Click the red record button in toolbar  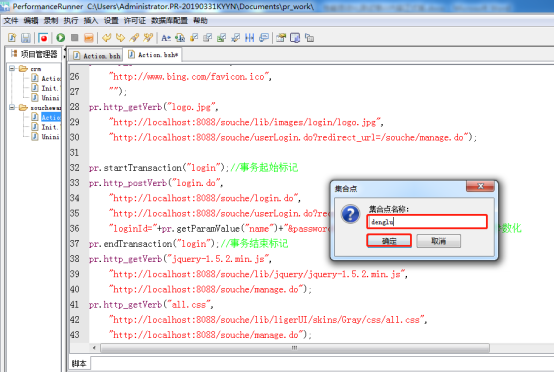43,37
